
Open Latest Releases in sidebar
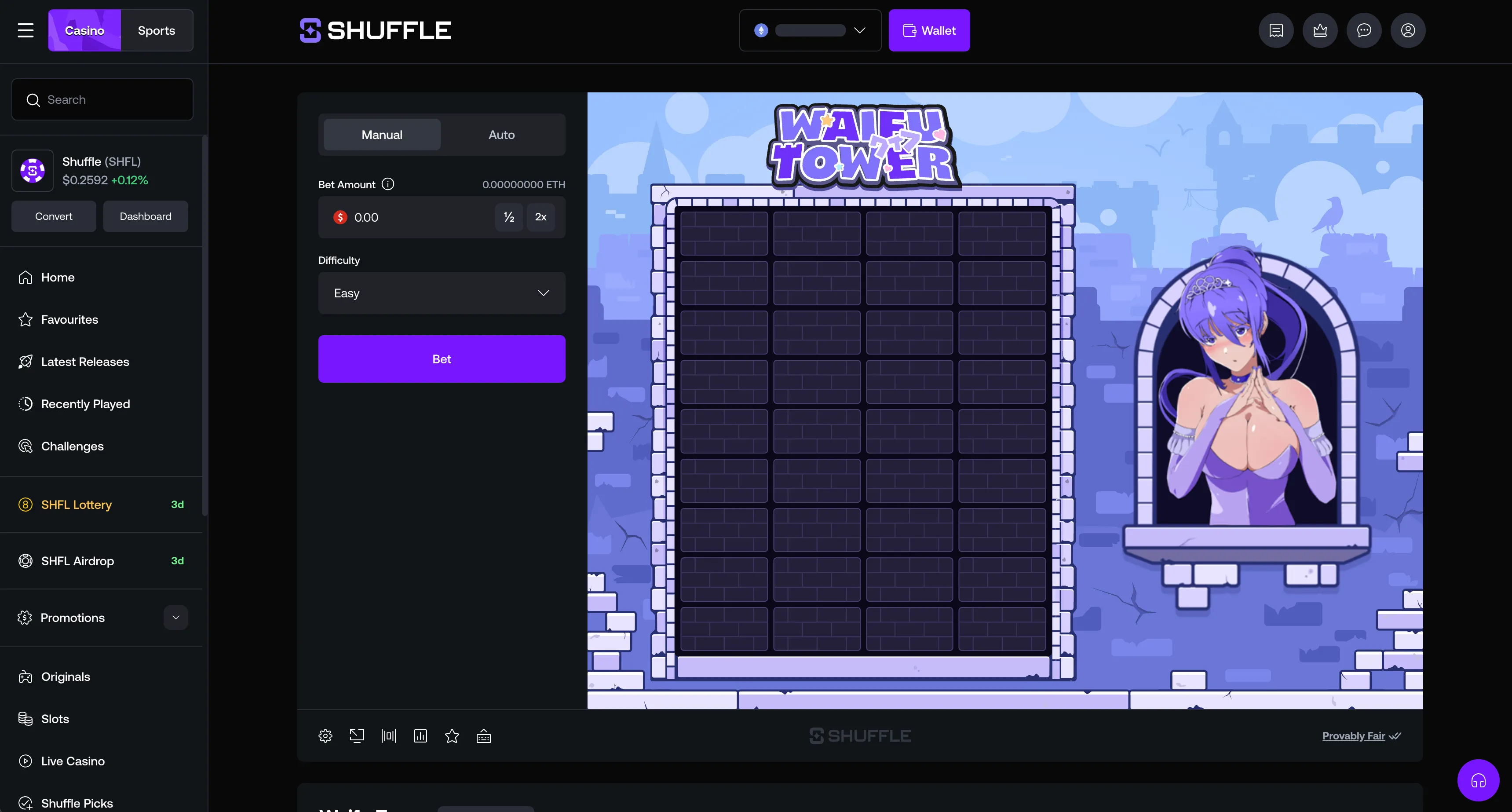click(x=101, y=362)
